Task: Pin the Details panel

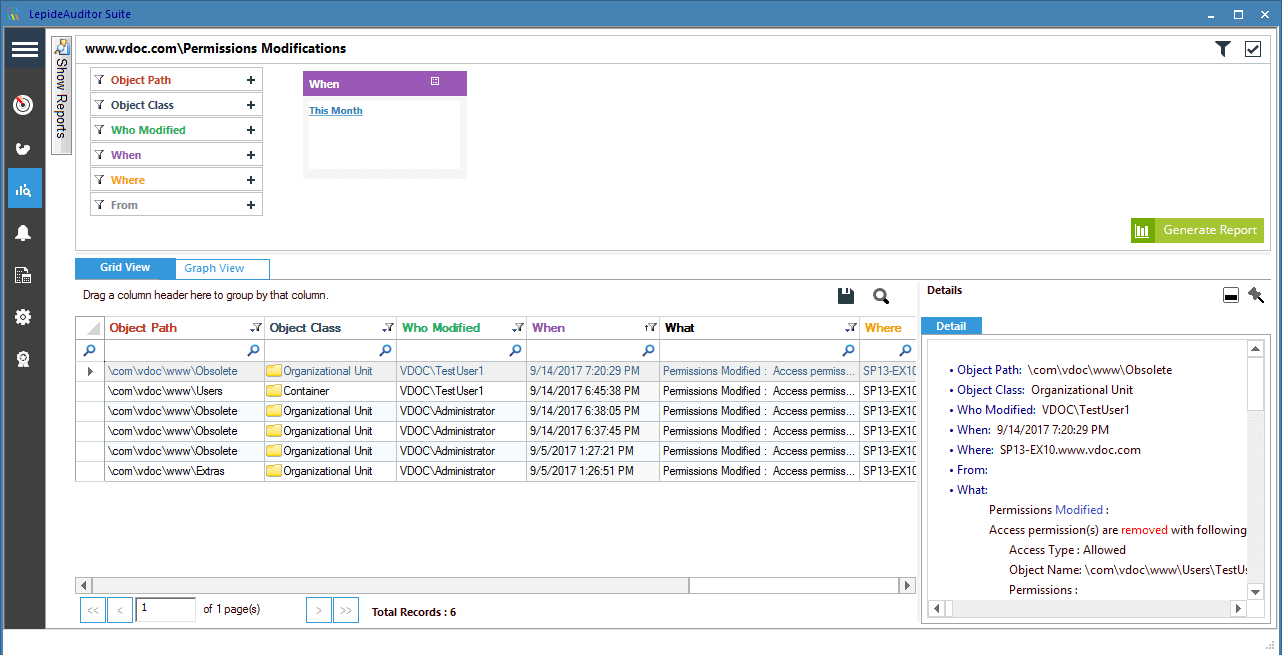Action: (1256, 295)
